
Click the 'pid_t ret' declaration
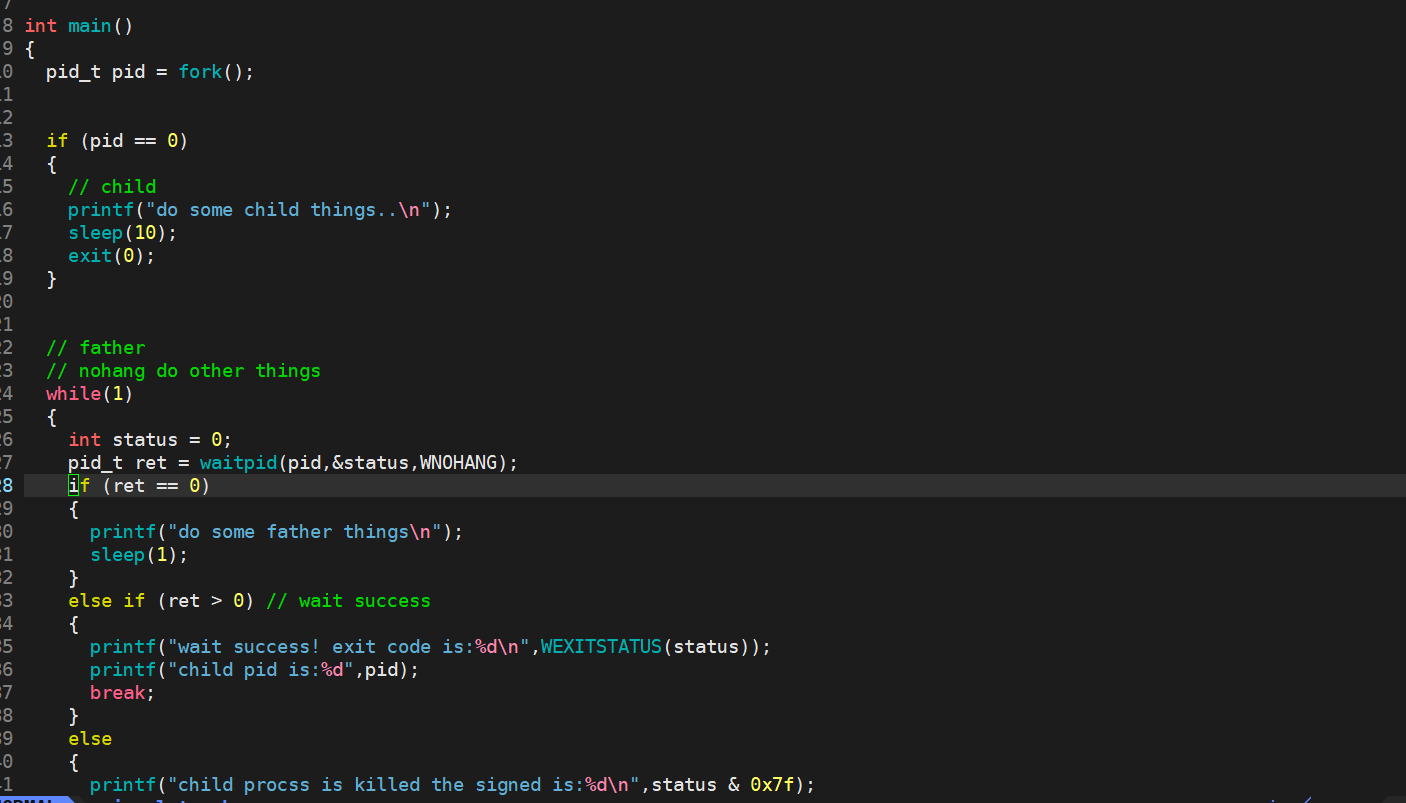coord(117,463)
